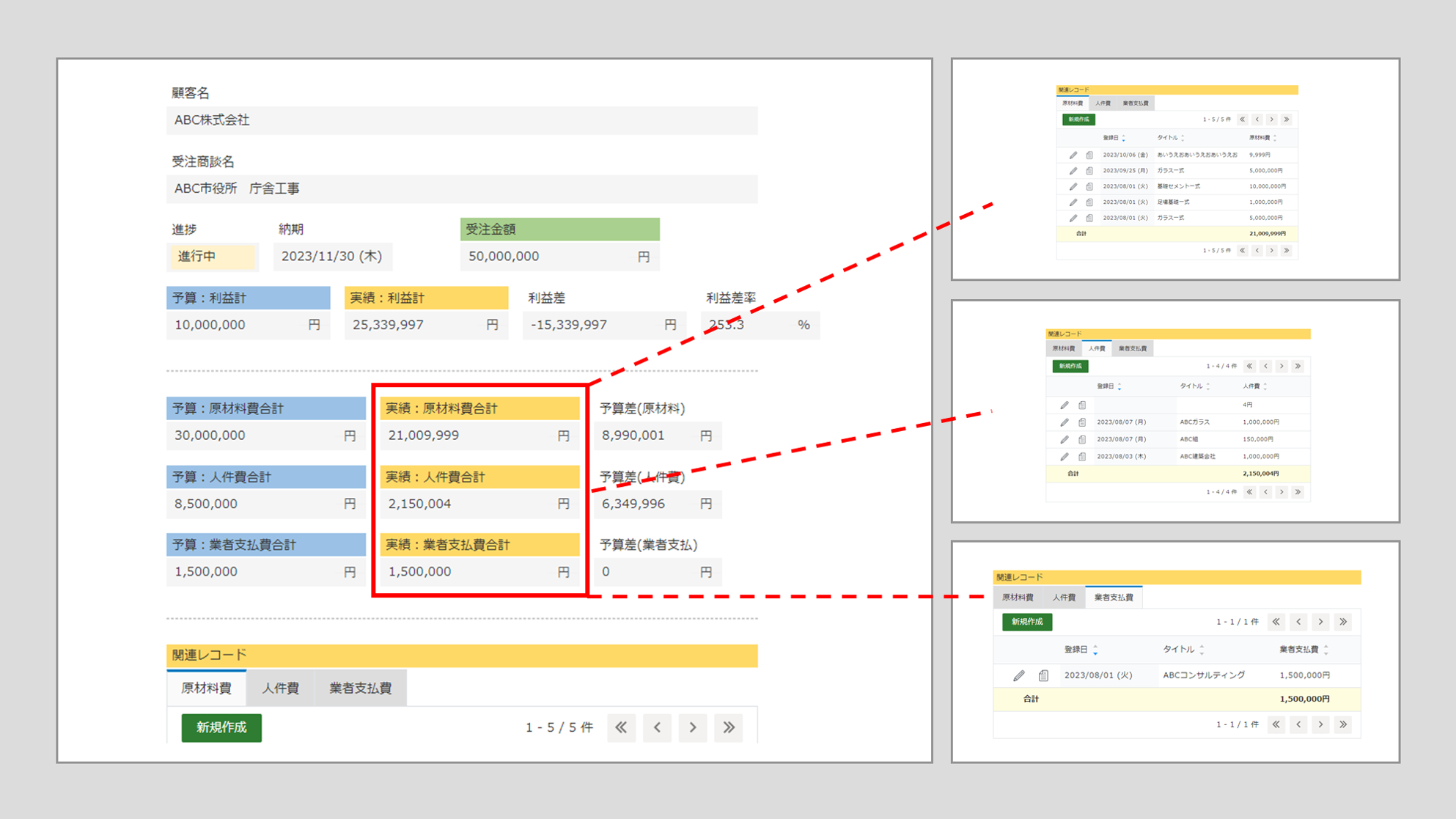
Task: Click copy document icon on ABCコンサルティング row
Action: tap(1043, 675)
